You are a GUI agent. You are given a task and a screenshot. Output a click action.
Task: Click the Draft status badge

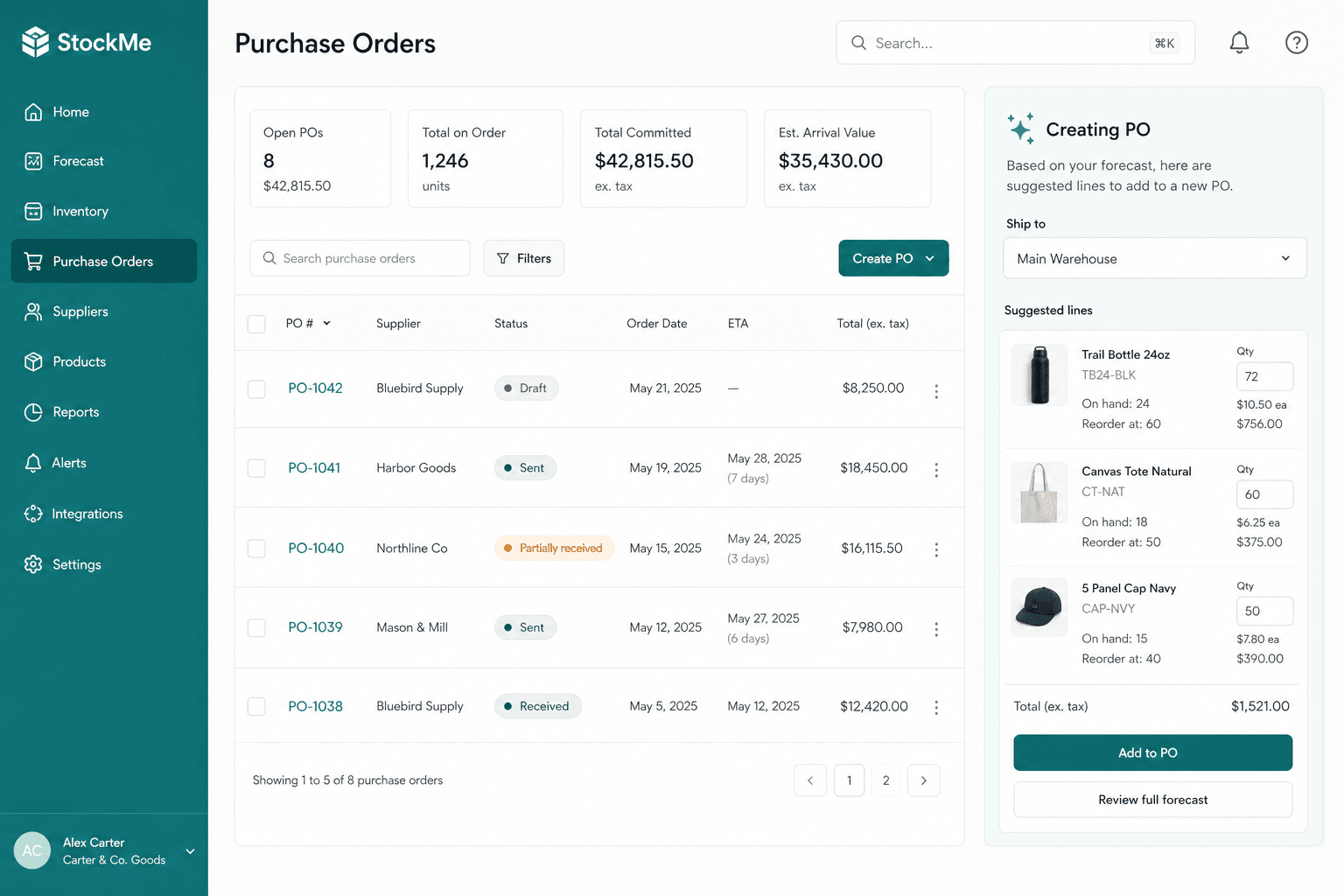(x=526, y=388)
